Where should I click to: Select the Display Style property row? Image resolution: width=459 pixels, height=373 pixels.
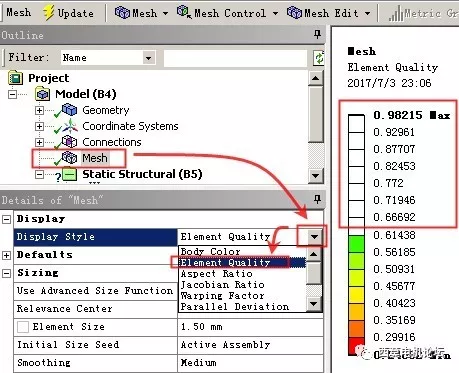click(95, 237)
